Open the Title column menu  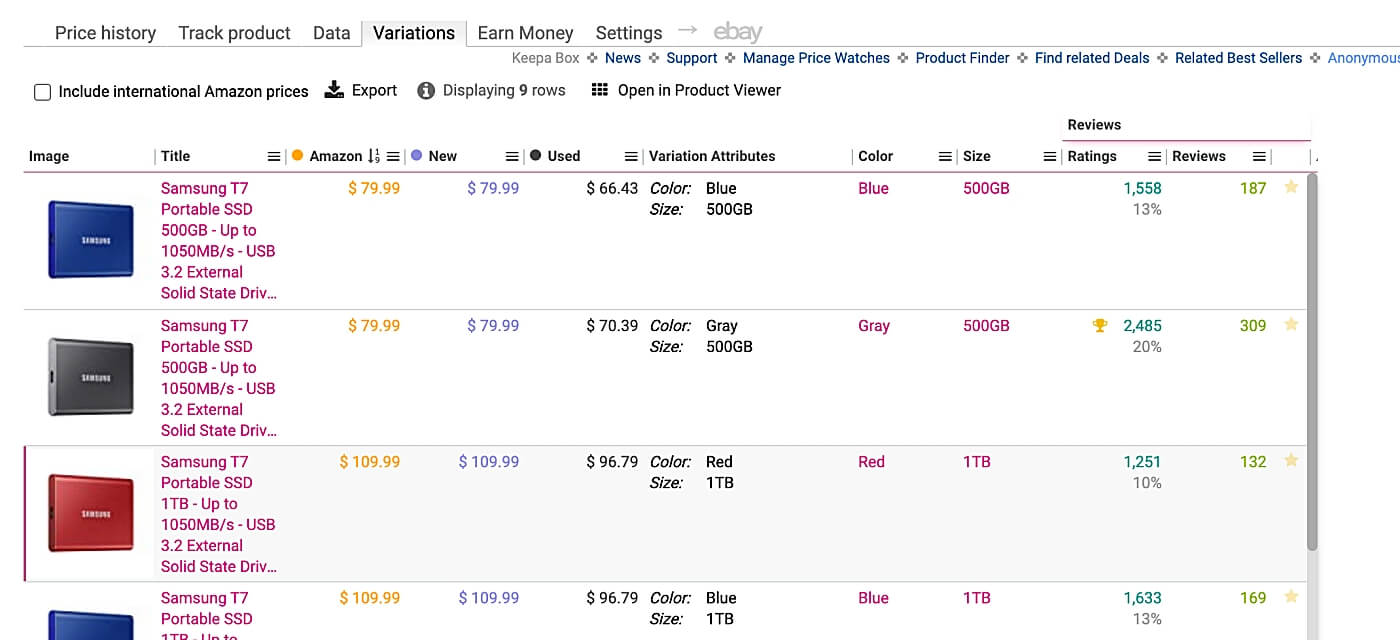point(274,157)
